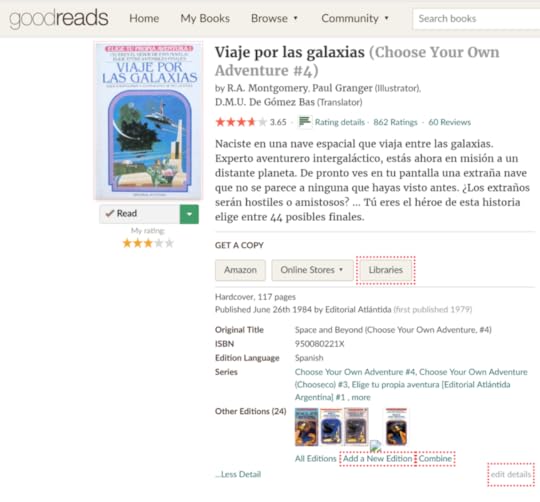The height and width of the screenshot is (502, 540).
Task: Open the first other edition thumbnail
Action: click(x=307, y=427)
